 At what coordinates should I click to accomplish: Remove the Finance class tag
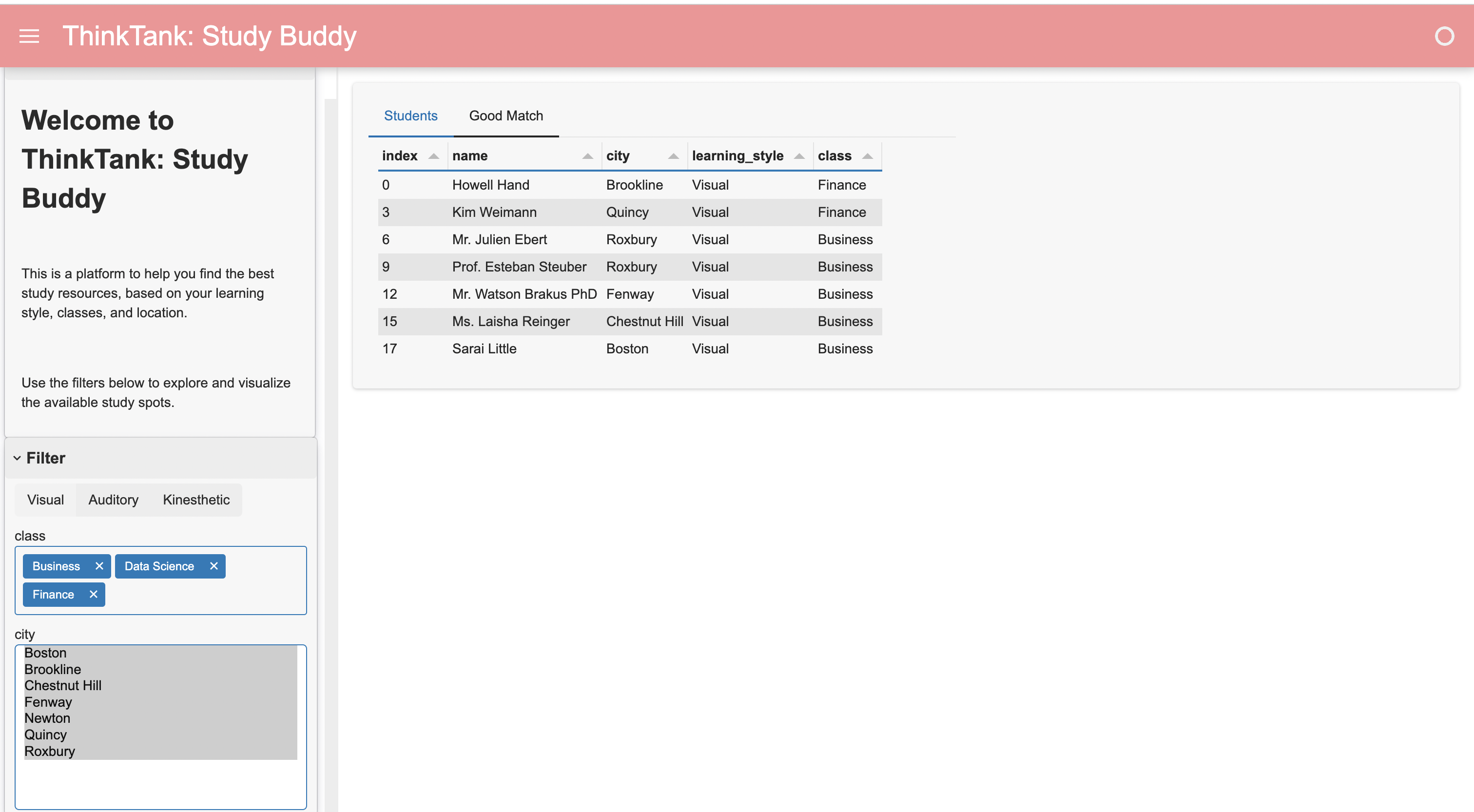93,594
